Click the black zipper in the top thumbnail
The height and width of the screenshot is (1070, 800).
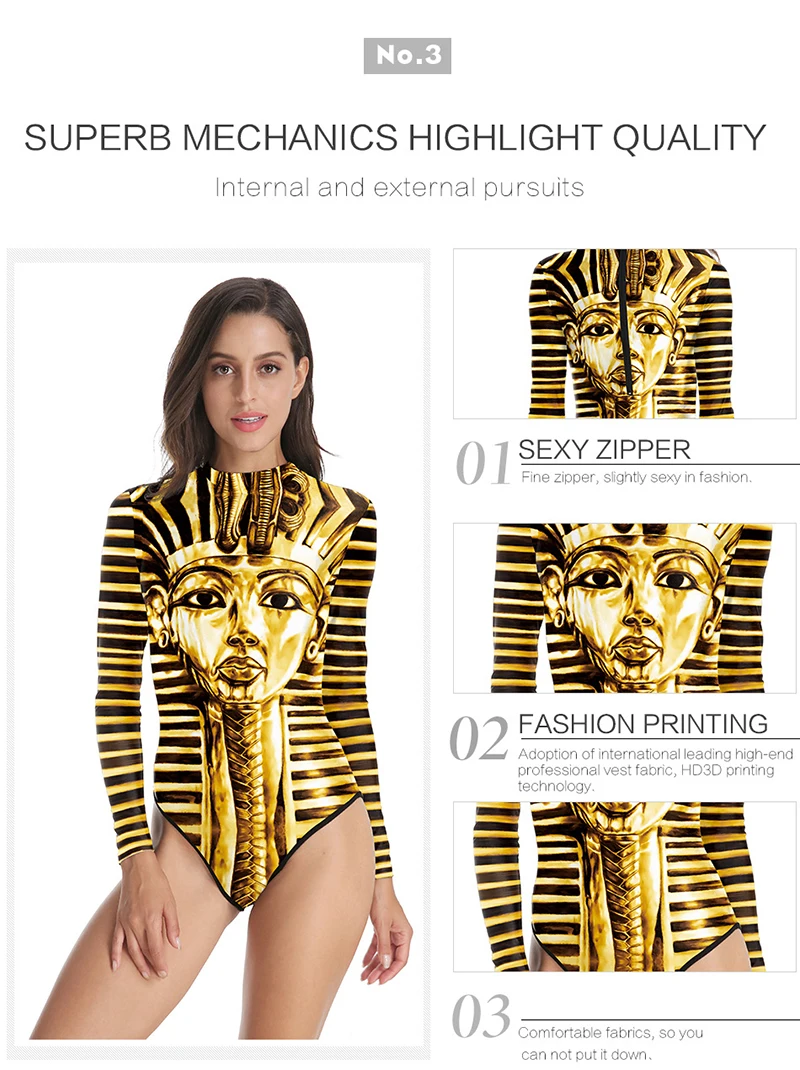coord(624,321)
